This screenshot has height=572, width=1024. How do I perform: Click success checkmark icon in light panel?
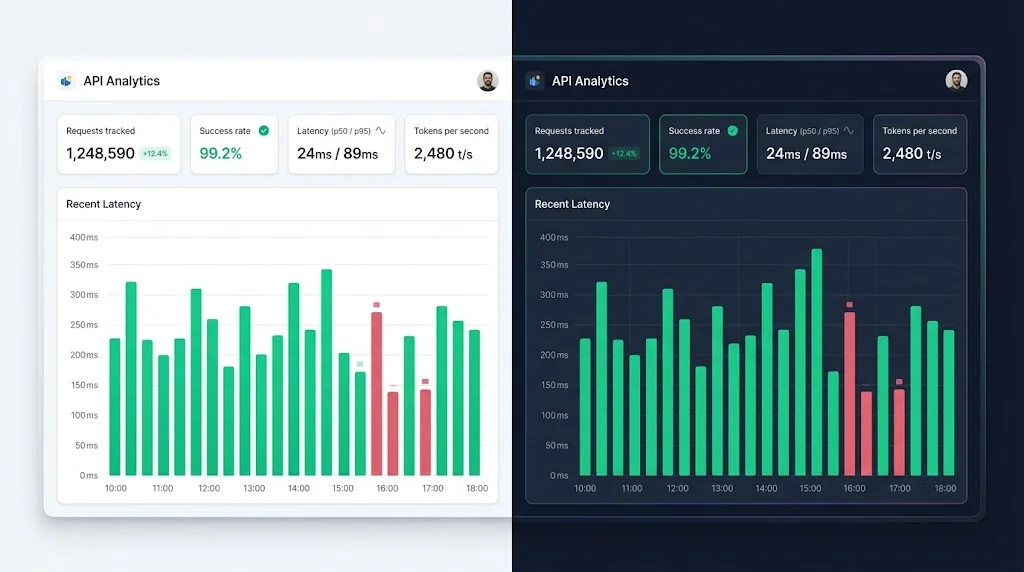click(264, 131)
